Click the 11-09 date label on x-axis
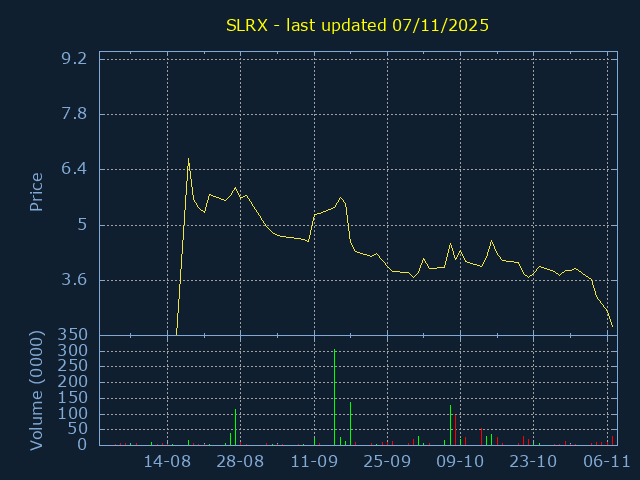The width and height of the screenshot is (640, 480). (314, 462)
